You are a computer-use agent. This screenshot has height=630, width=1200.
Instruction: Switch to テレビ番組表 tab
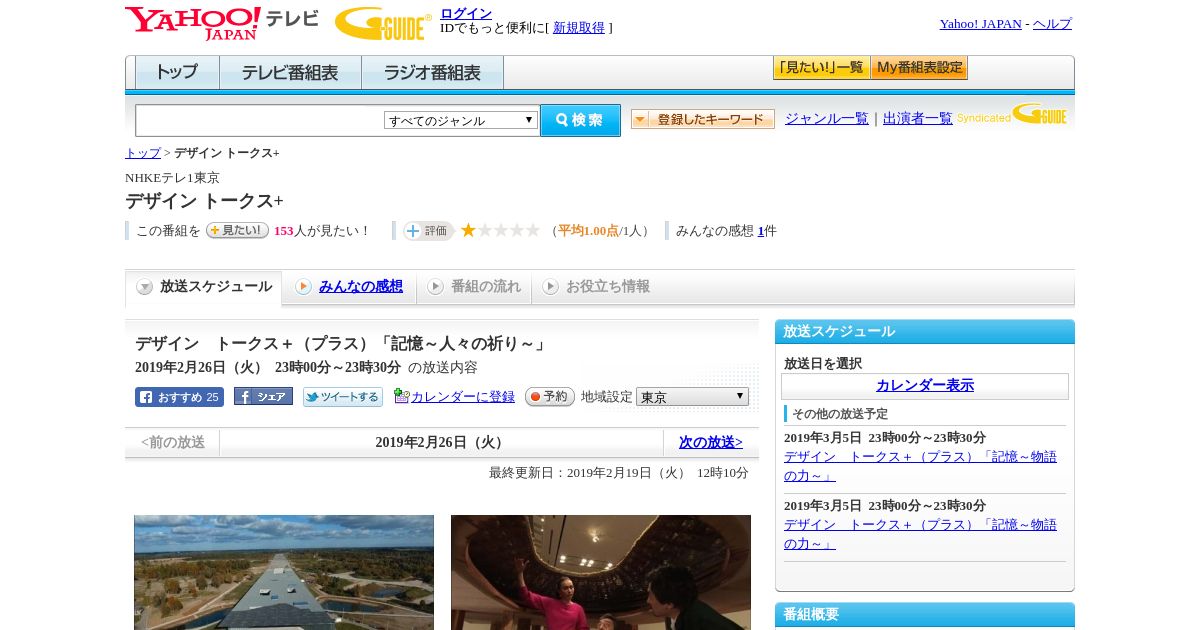click(290, 73)
